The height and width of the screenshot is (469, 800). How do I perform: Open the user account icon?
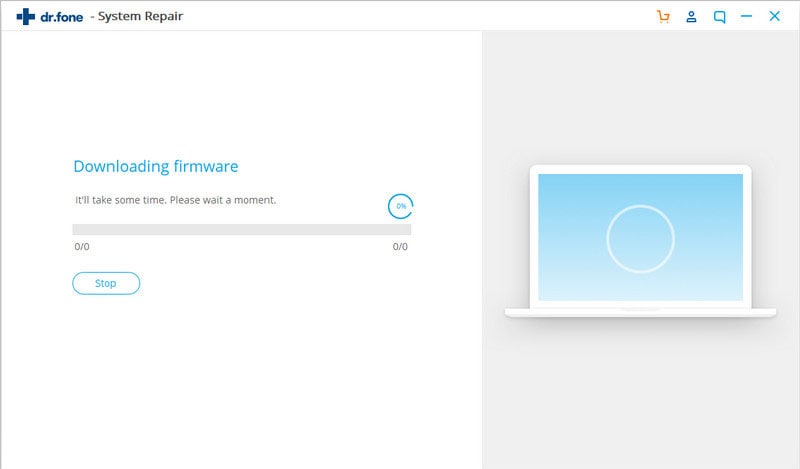pyautogui.click(x=691, y=16)
